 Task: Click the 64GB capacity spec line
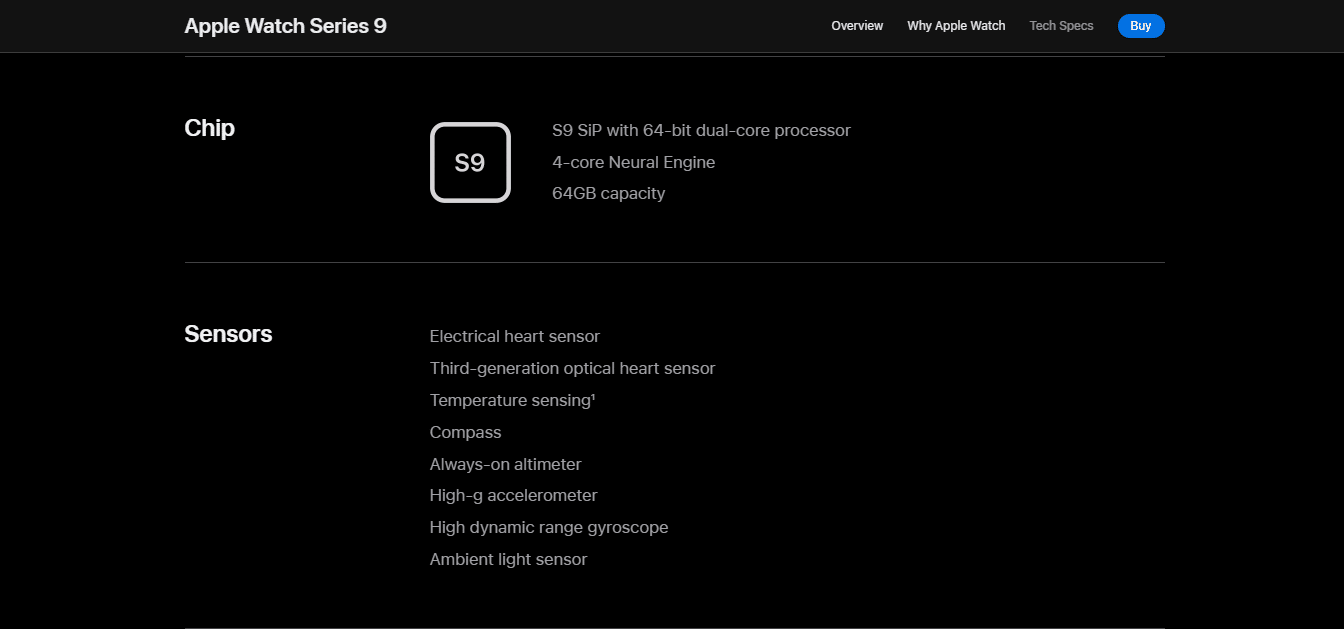tap(608, 193)
